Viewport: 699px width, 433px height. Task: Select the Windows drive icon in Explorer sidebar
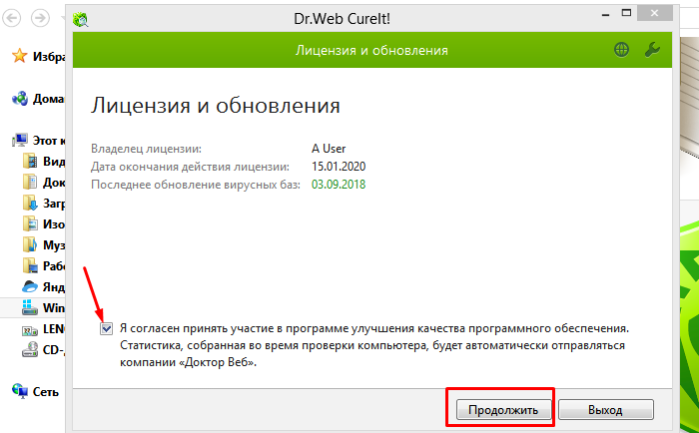pyautogui.click(x=30, y=308)
